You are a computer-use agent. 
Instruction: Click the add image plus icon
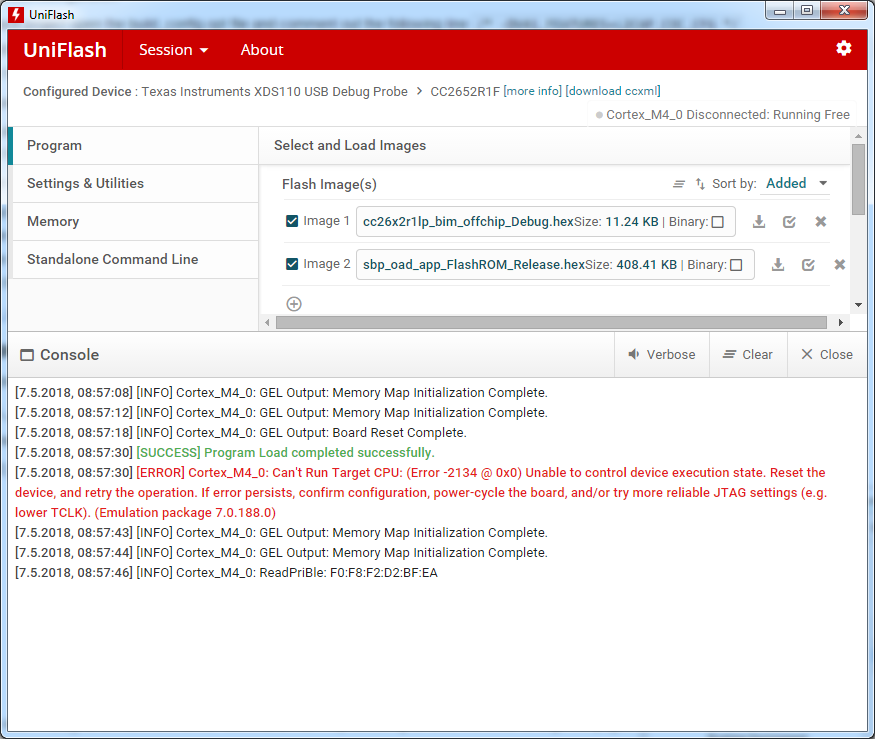pos(293,303)
